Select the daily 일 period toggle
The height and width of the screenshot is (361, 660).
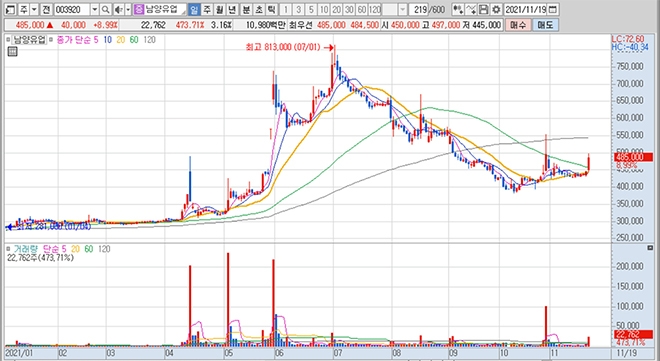tap(194, 9)
